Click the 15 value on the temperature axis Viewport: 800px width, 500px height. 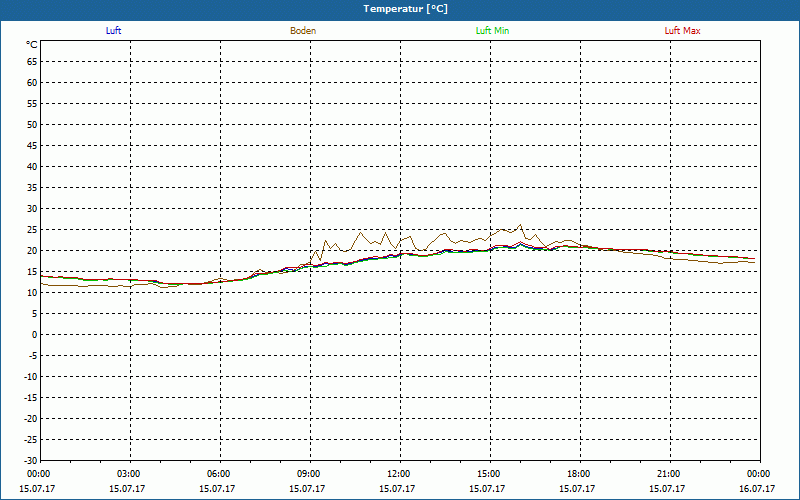[32, 271]
